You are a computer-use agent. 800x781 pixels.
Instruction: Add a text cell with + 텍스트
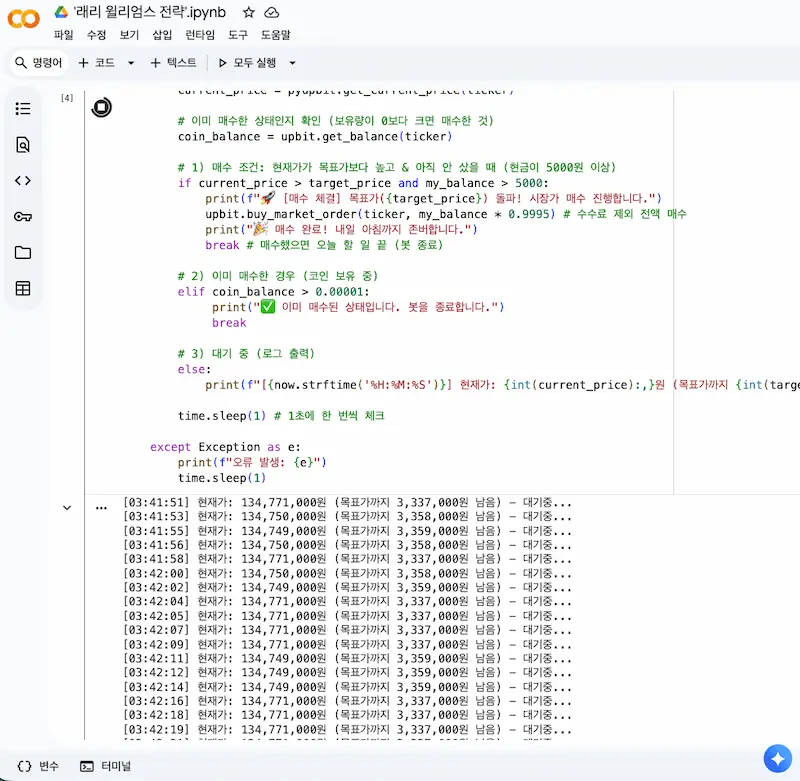click(x=173, y=63)
